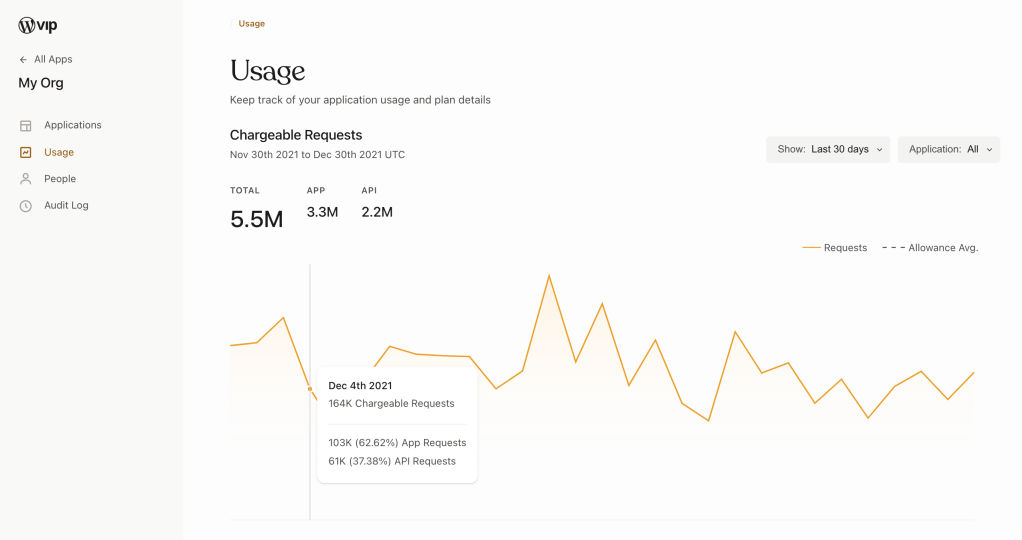Click the WordPress VIP logo

tap(37, 26)
